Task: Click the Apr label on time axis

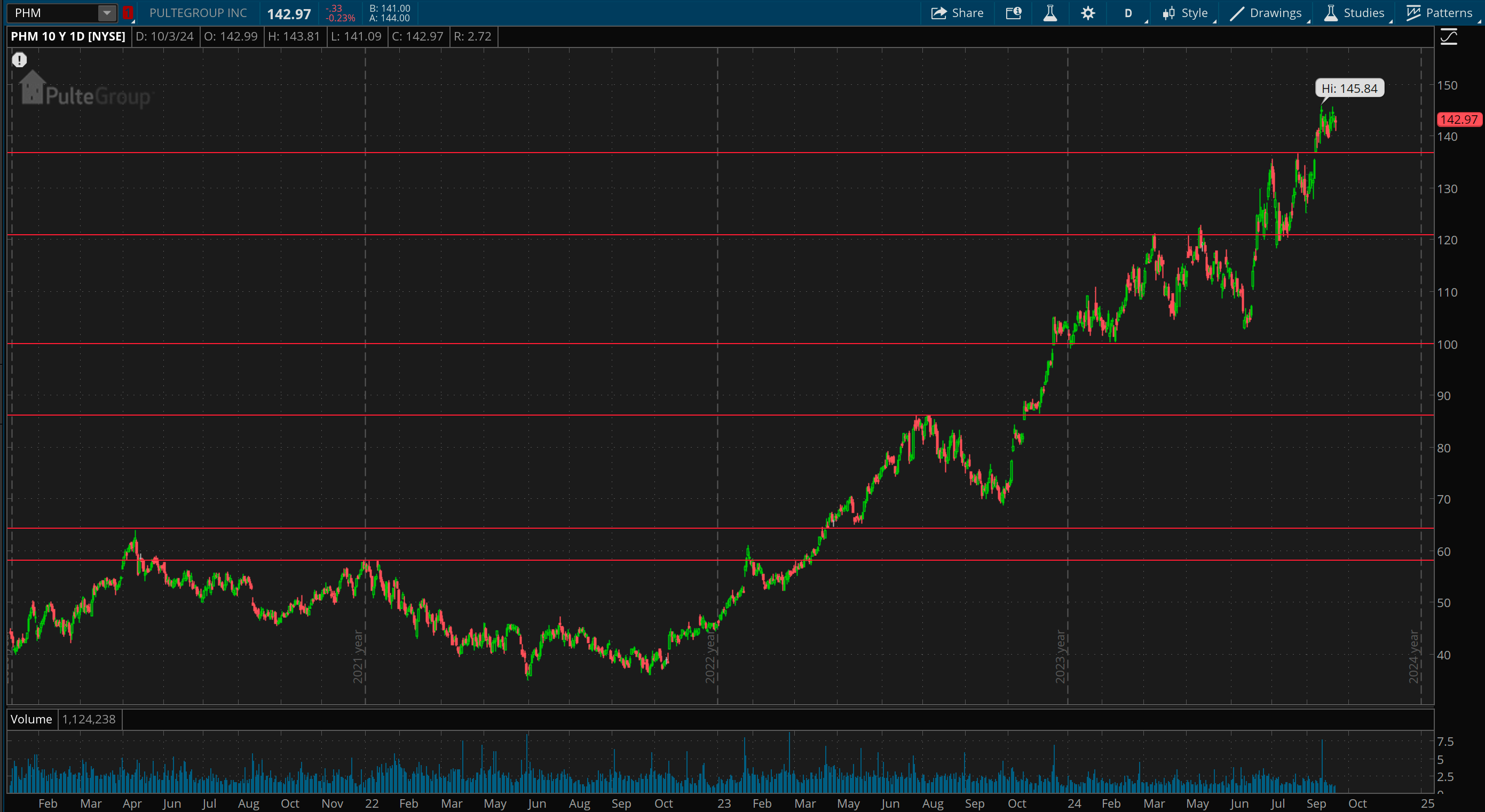Action: pyautogui.click(x=132, y=803)
